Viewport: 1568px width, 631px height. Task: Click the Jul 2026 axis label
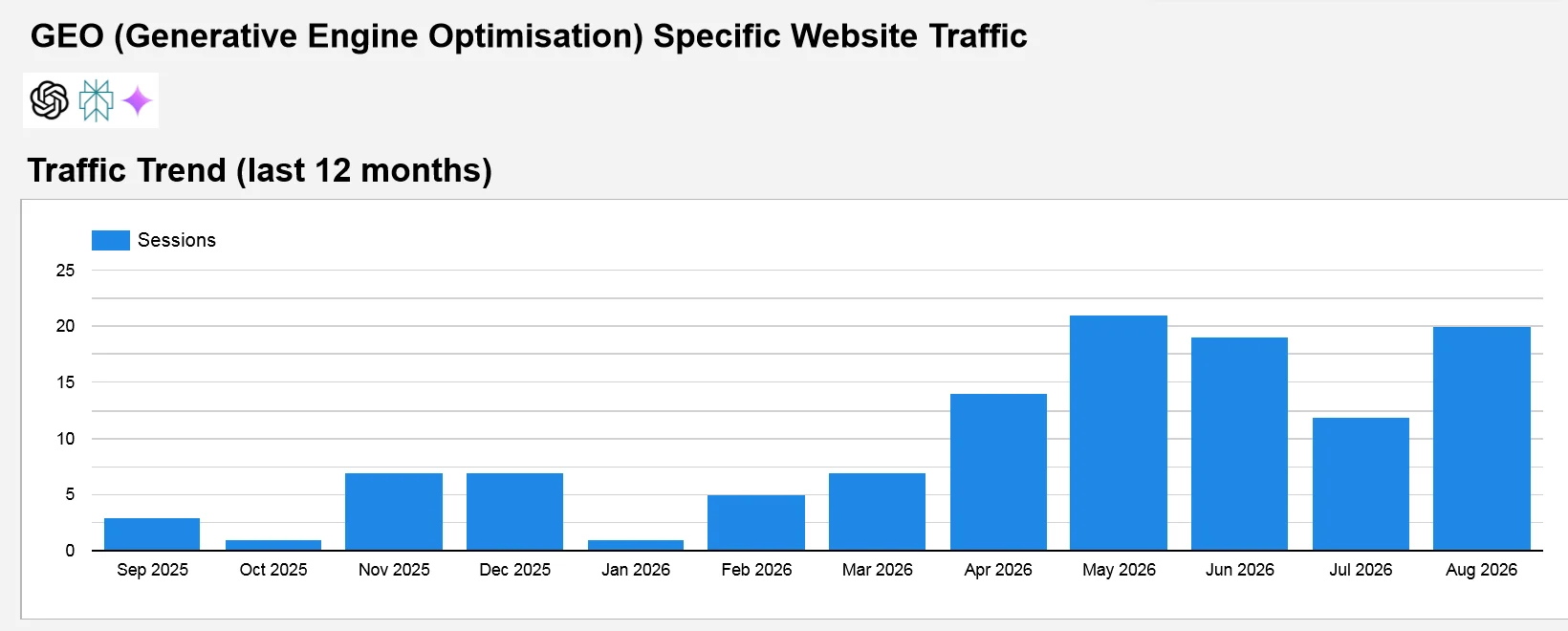click(1361, 570)
